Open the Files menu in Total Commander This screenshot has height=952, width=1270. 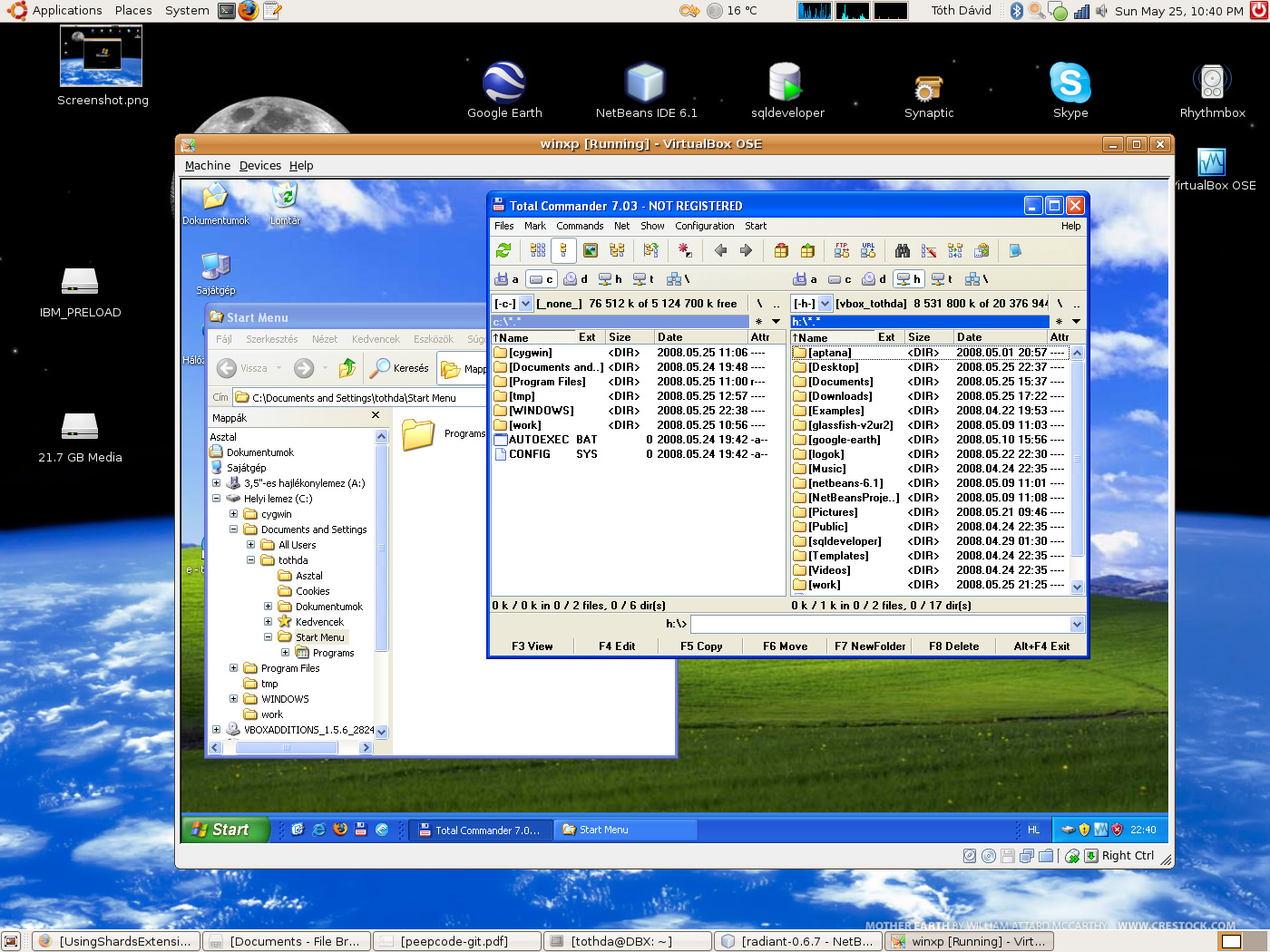coord(504,226)
